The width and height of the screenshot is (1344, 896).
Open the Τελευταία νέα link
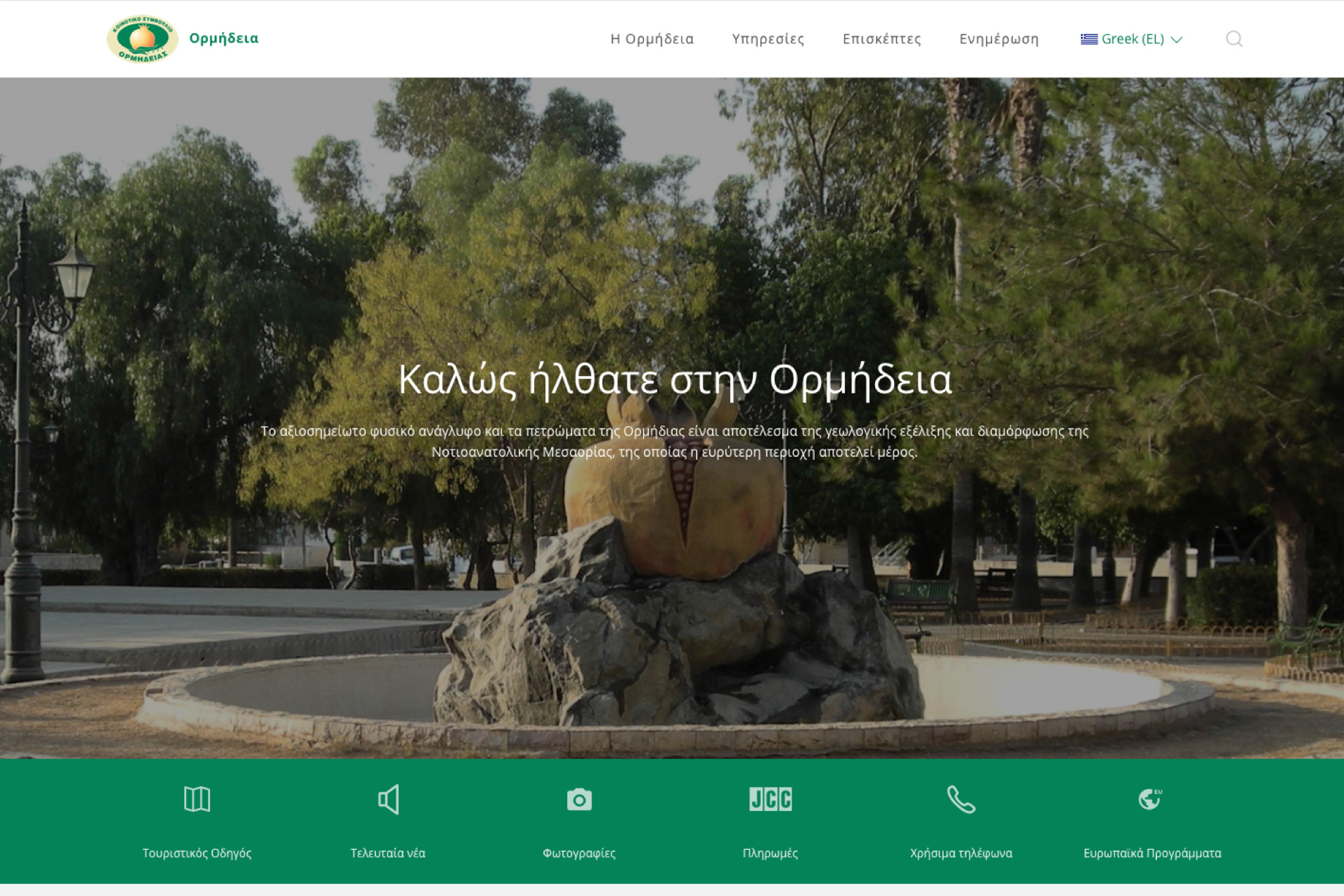(x=388, y=853)
